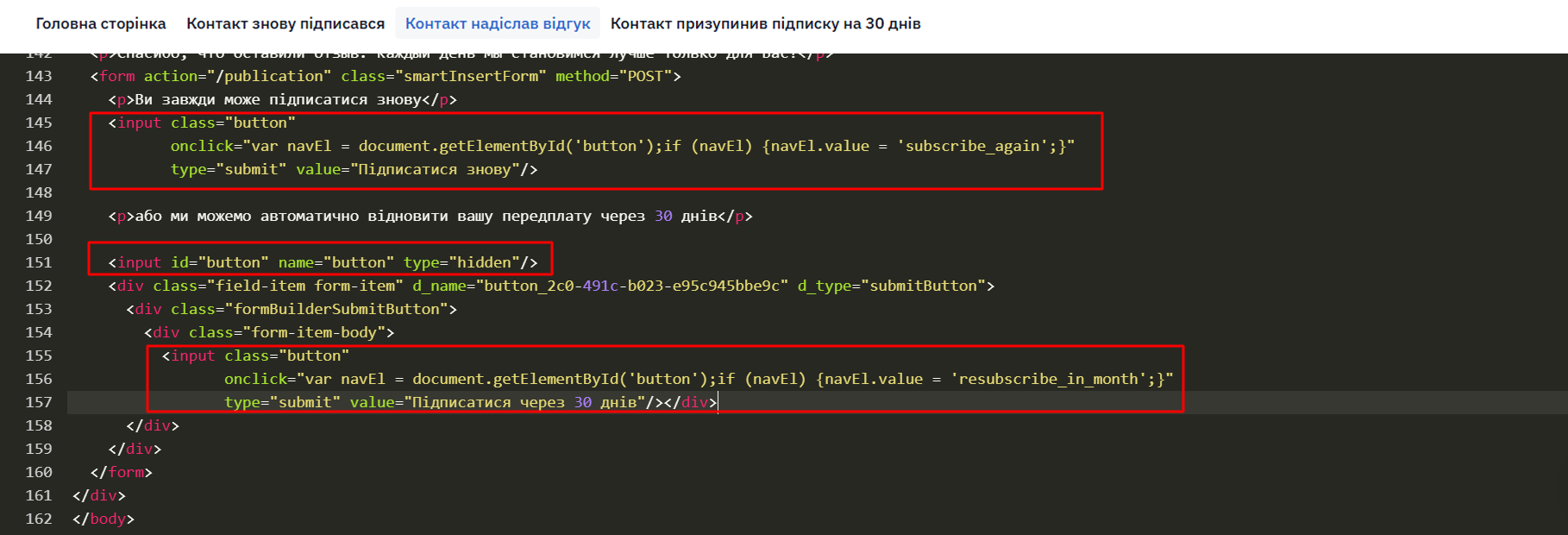Open Контакт призупинив підписку на 30 днів tab
Viewport: 1568px width, 535px height.
tap(766, 23)
